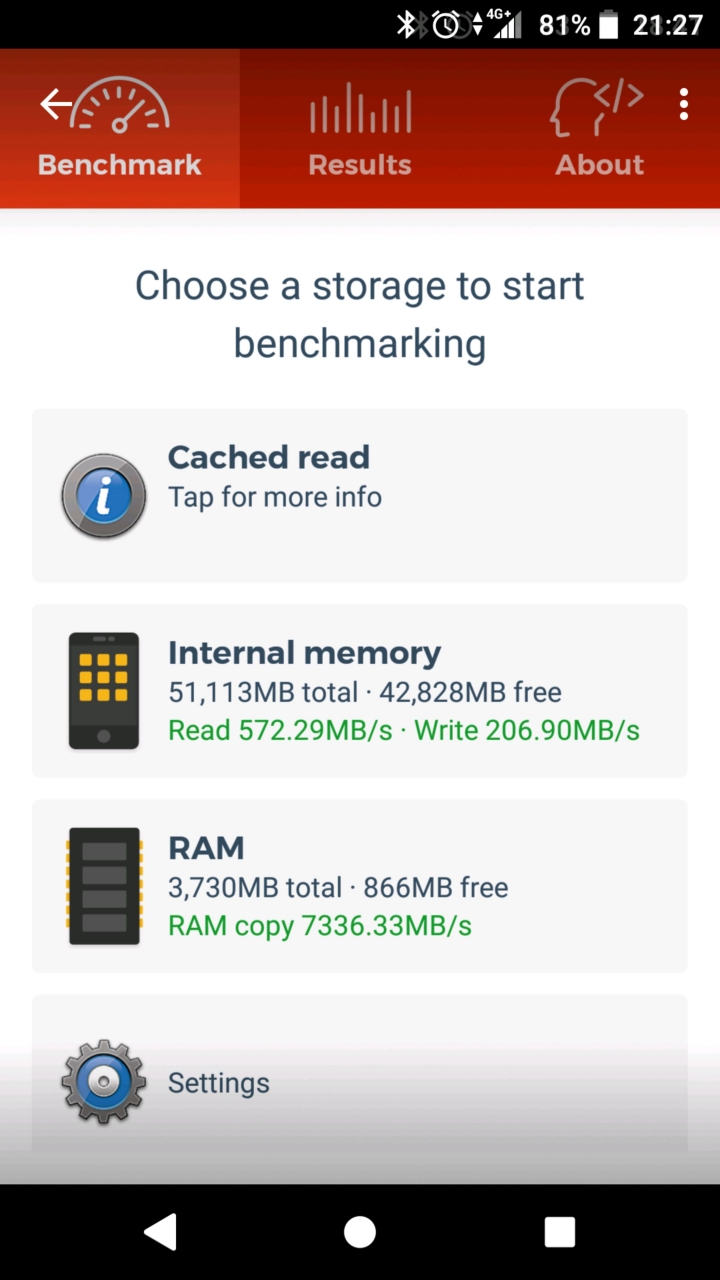Tap the blue info icon for Cached read
The image size is (720, 1280).
pos(104,496)
